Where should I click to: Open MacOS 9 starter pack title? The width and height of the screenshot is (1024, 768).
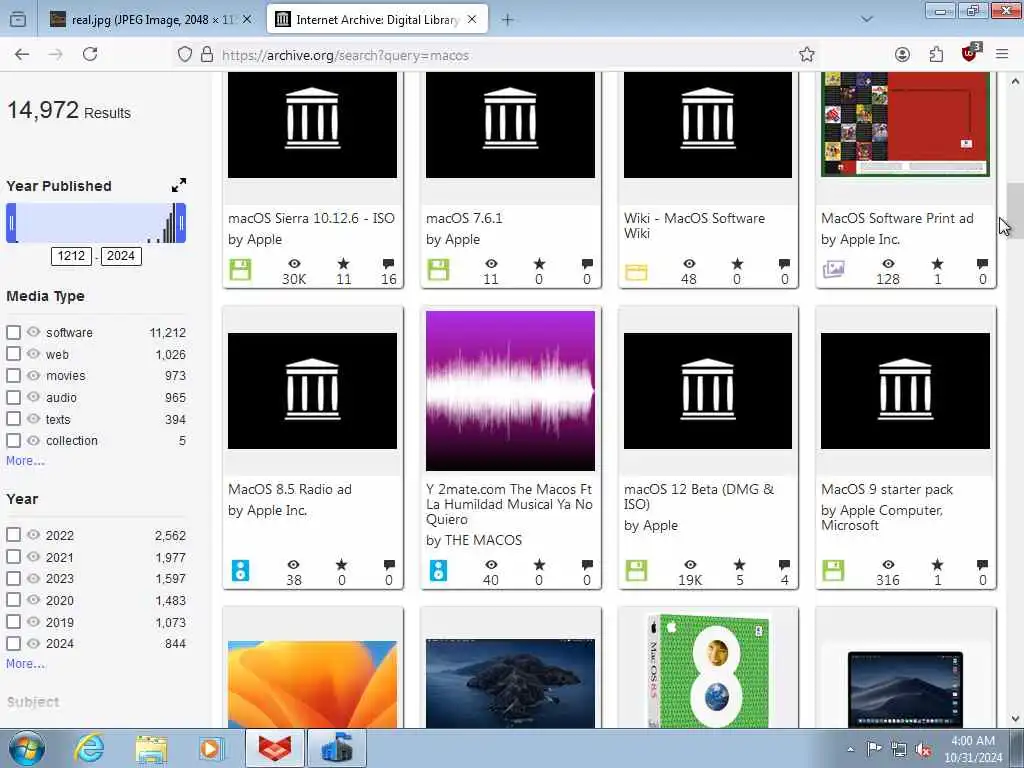point(887,489)
